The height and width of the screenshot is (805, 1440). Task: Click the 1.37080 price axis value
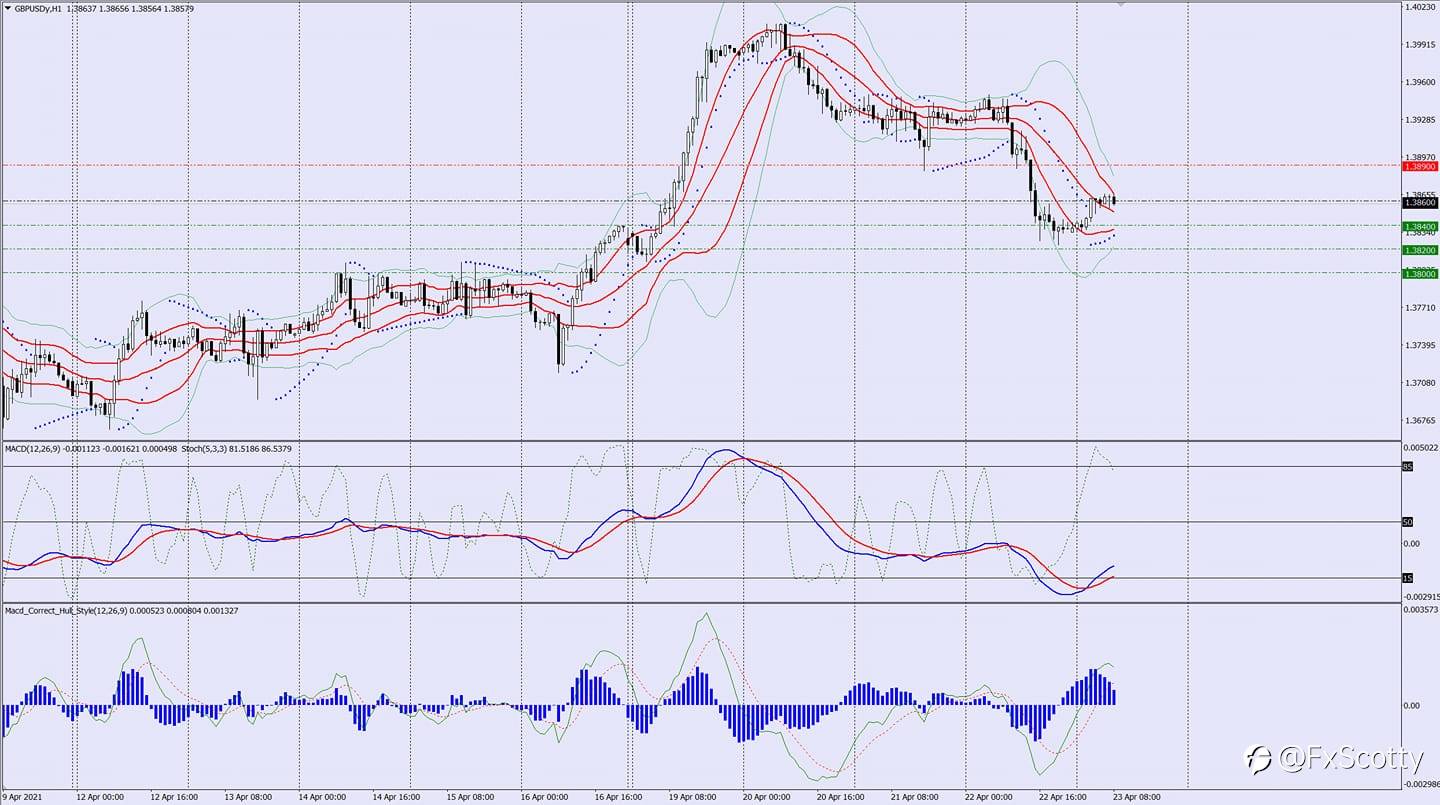[1420, 383]
